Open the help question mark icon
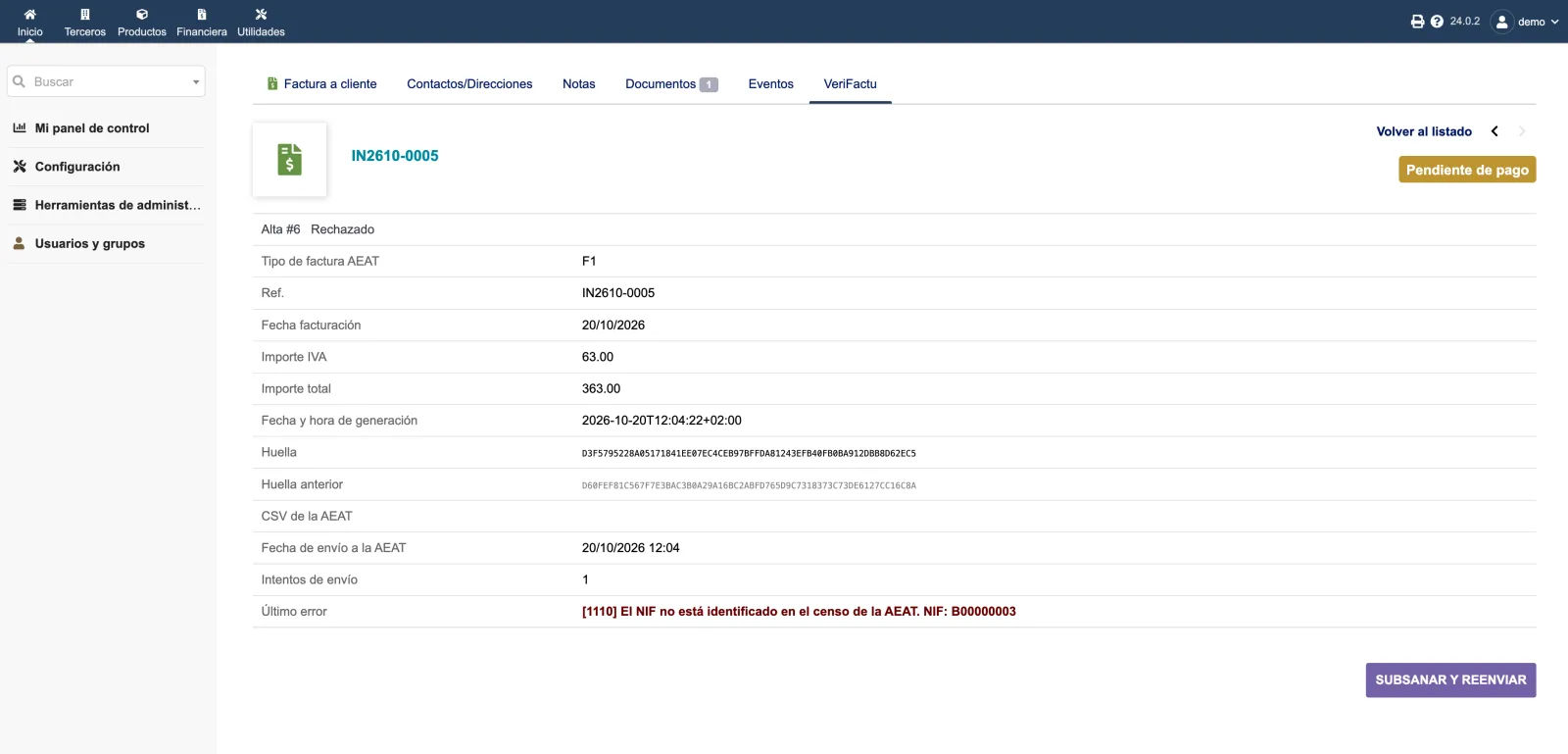The image size is (1568, 754). click(x=1437, y=22)
